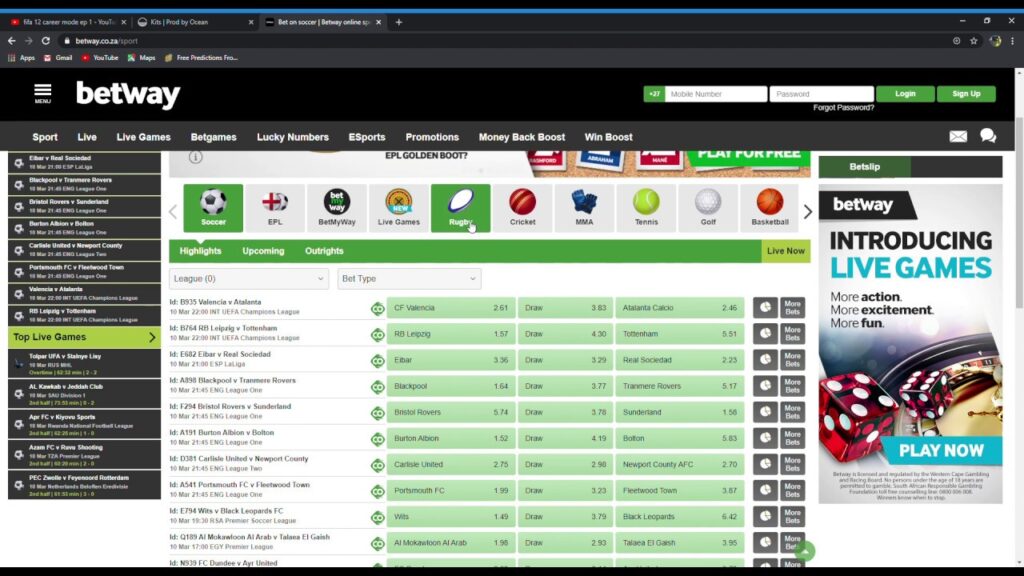The image size is (1024, 576).
Task: Expand Top Live Games chevron
Action: click(x=152, y=337)
